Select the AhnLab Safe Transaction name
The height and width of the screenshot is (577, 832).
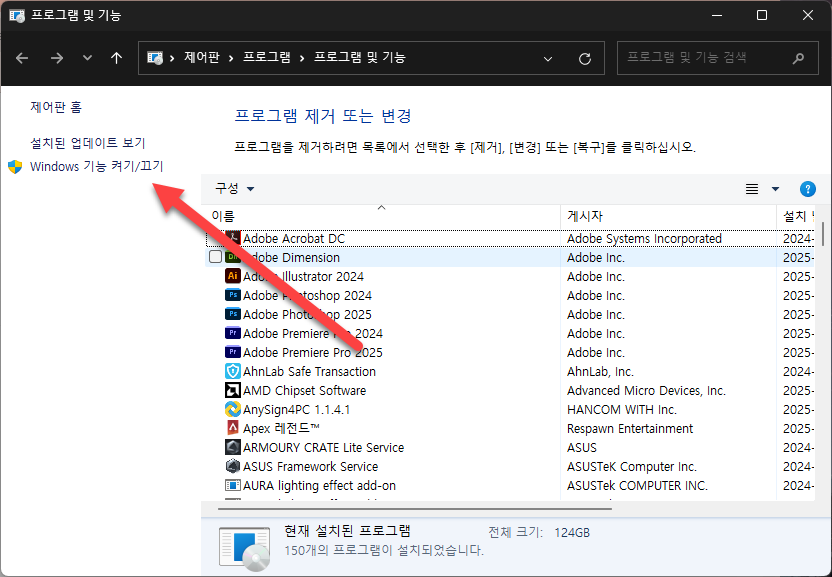pyautogui.click(x=309, y=372)
